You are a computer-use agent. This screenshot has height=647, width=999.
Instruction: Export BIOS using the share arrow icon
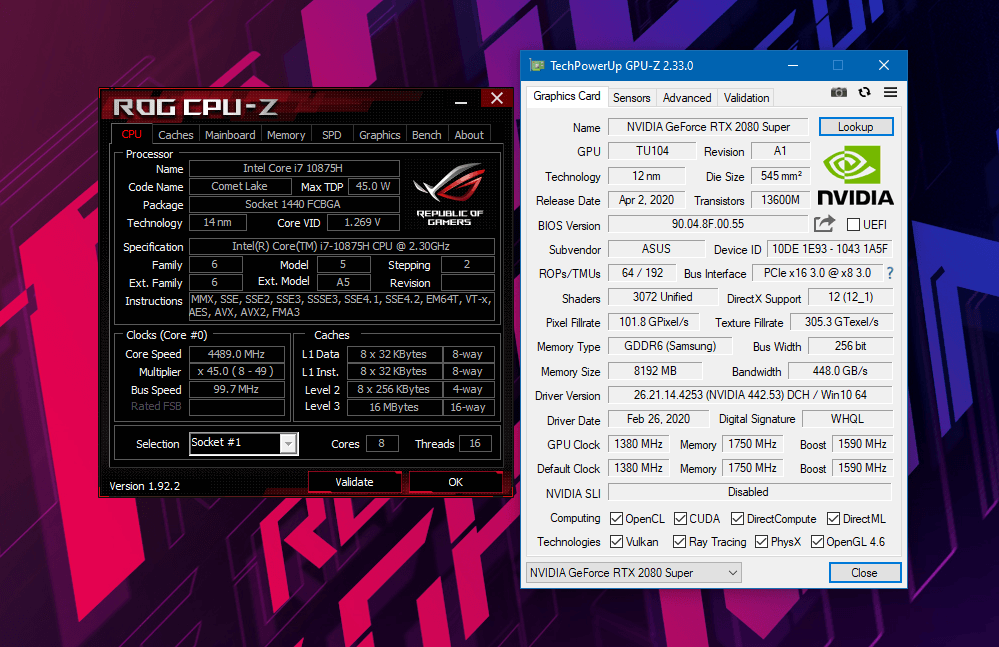823,224
